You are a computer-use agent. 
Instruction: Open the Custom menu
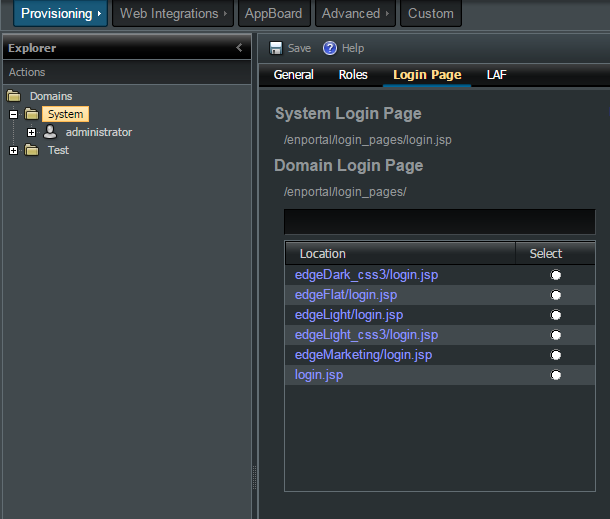[431, 13]
